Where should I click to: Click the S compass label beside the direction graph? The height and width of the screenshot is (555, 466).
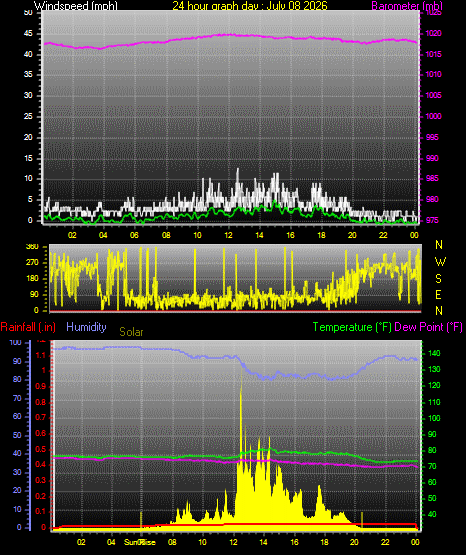tap(438, 279)
